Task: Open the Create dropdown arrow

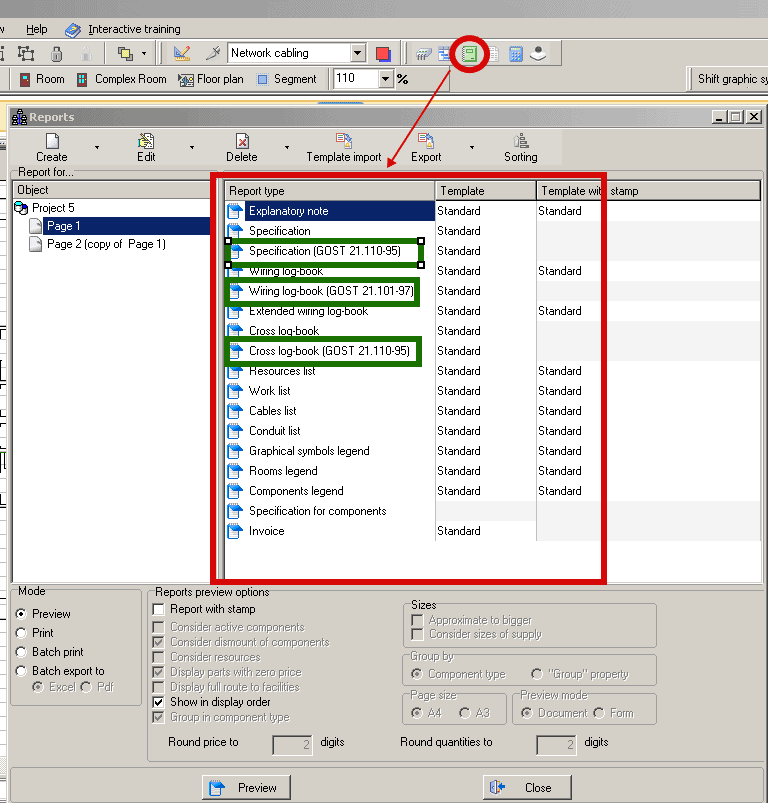Action: click(x=97, y=147)
